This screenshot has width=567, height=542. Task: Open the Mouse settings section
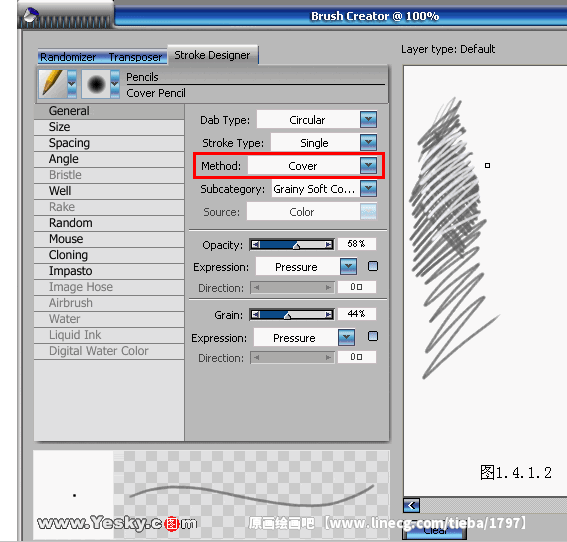click(109, 239)
